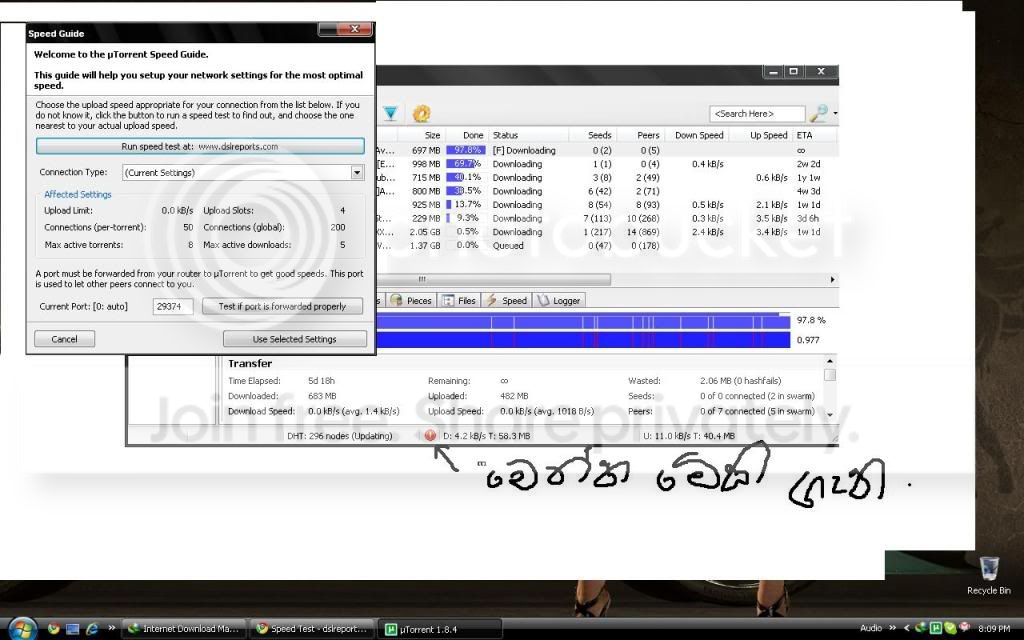Show hidden tray icons with the chevron

point(906,628)
